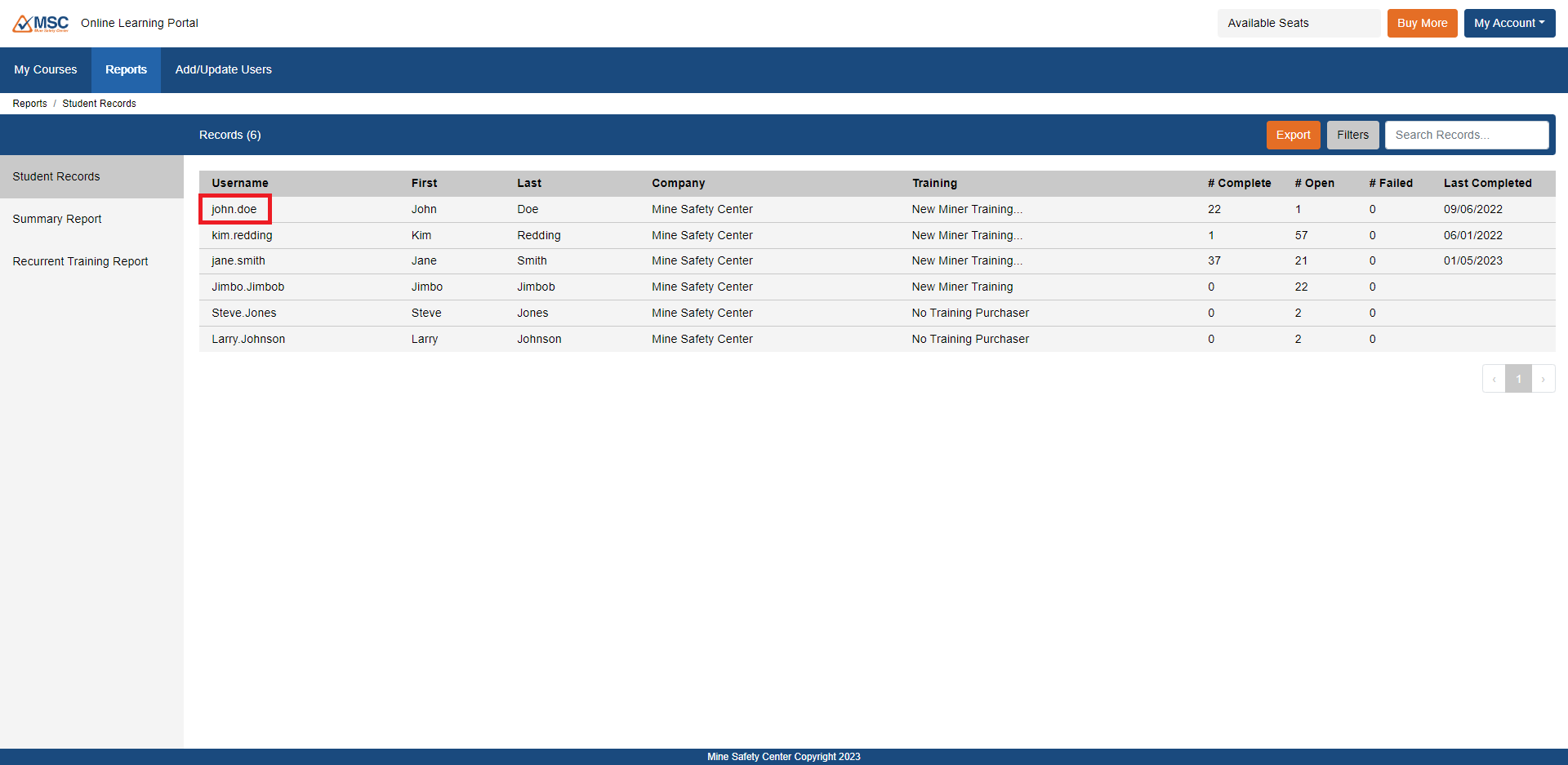Image resolution: width=1568 pixels, height=765 pixels.
Task: Click the last name Smith cell
Action: 532,260
